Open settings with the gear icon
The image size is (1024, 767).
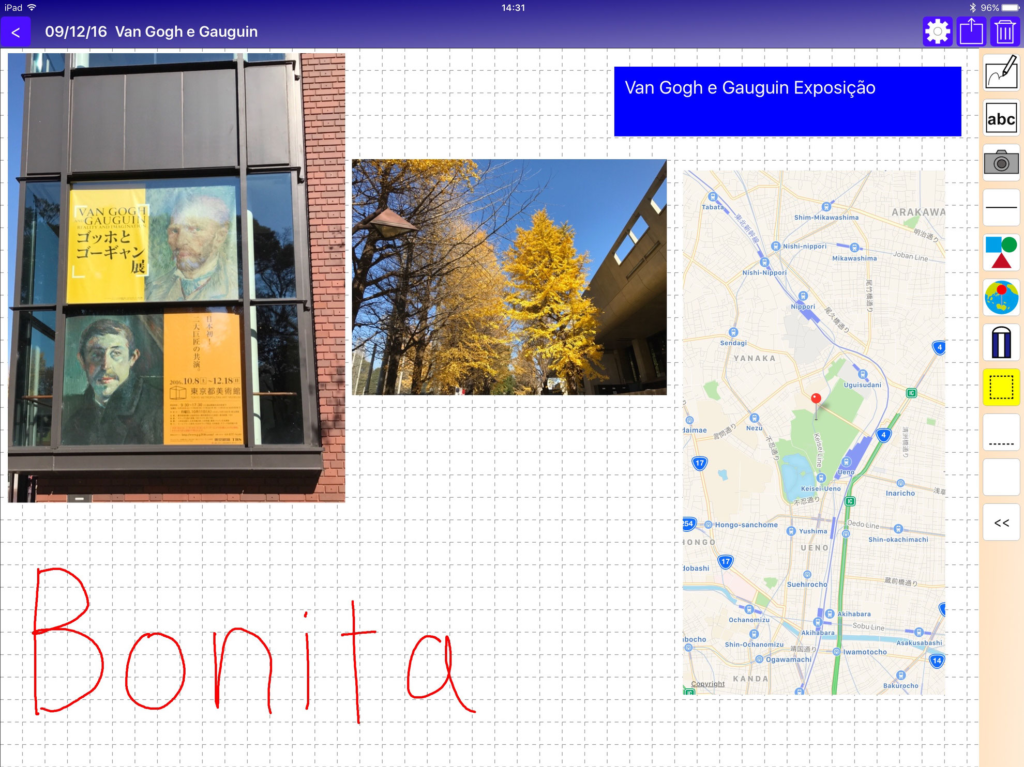click(937, 32)
